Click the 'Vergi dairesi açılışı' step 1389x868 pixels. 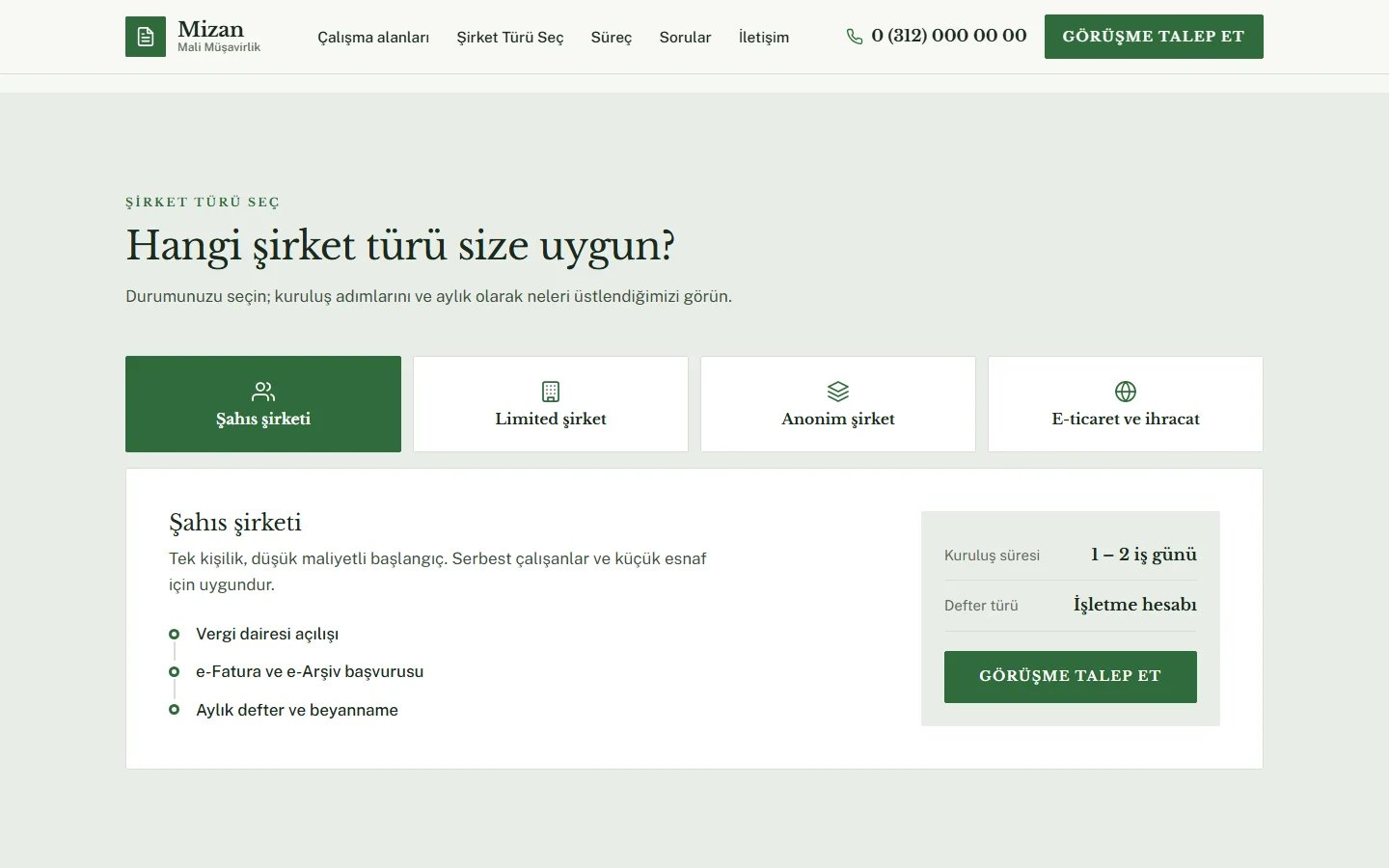[x=267, y=634]
